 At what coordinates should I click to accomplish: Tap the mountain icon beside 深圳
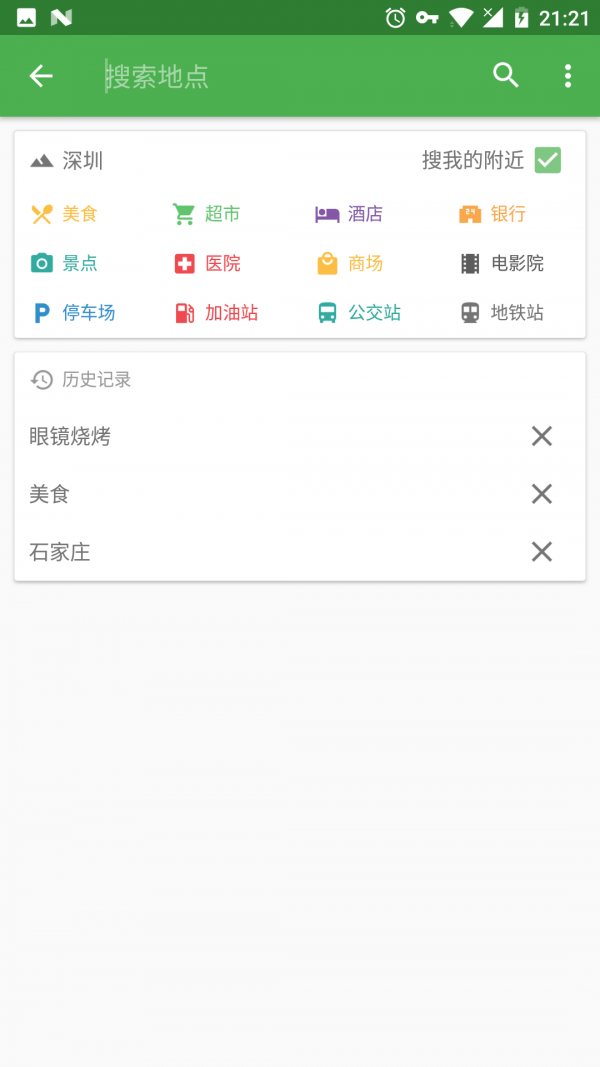pos(41,158)
